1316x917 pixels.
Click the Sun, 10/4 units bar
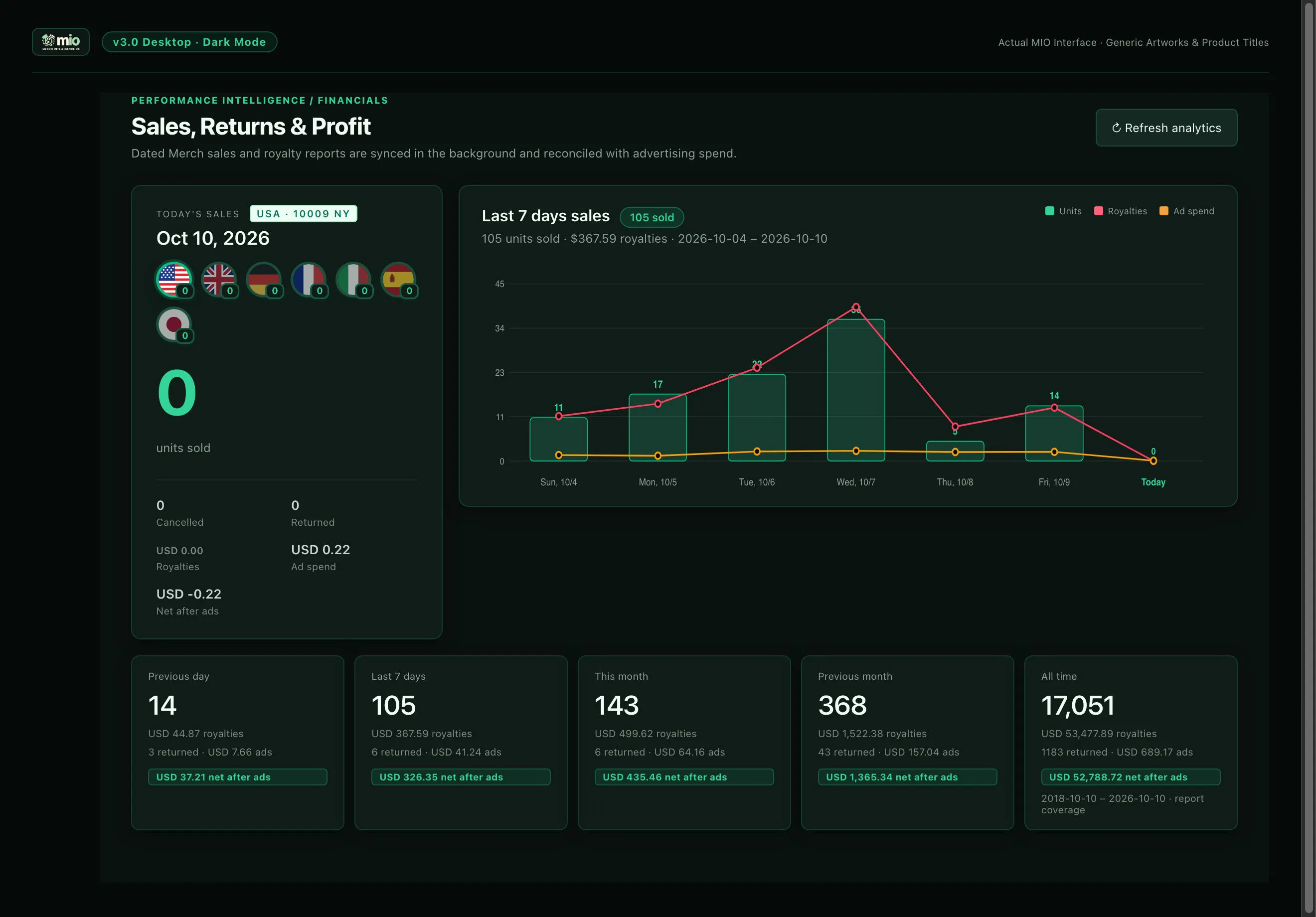pos(558,440)
